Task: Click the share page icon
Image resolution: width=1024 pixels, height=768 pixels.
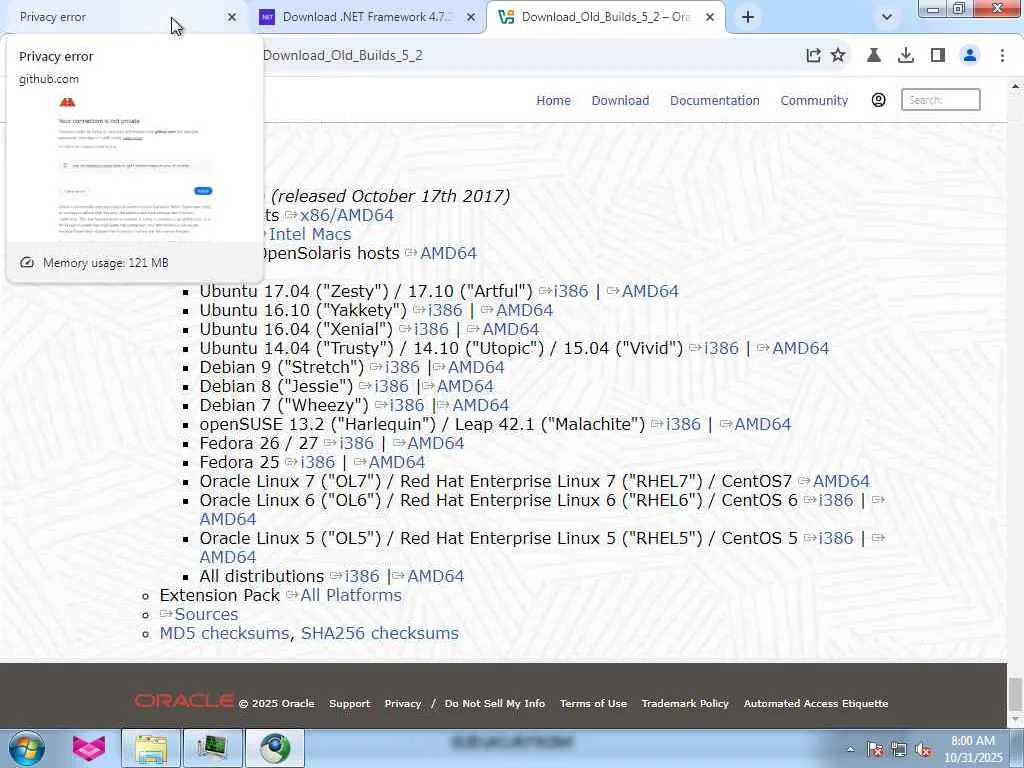Action: [813, 56]
